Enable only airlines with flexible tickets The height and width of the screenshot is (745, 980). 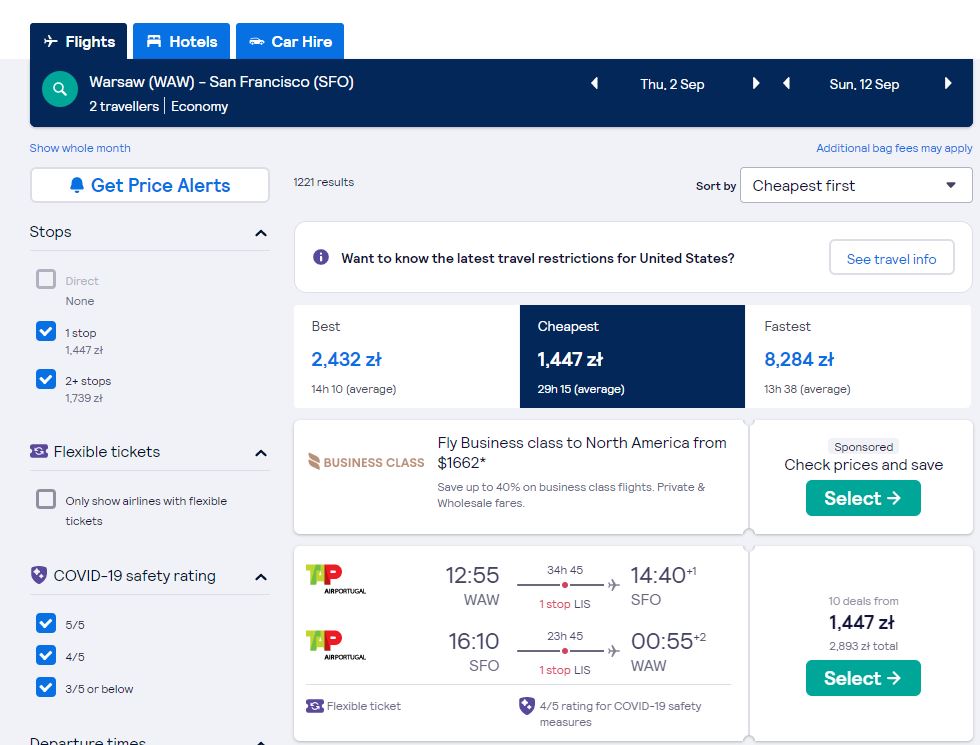[46, 499]
